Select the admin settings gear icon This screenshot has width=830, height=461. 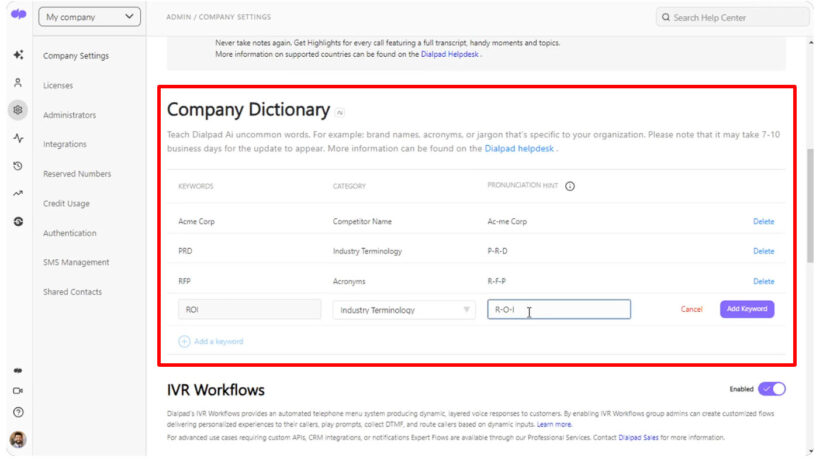pyautogui.click(x=17, y=111)
